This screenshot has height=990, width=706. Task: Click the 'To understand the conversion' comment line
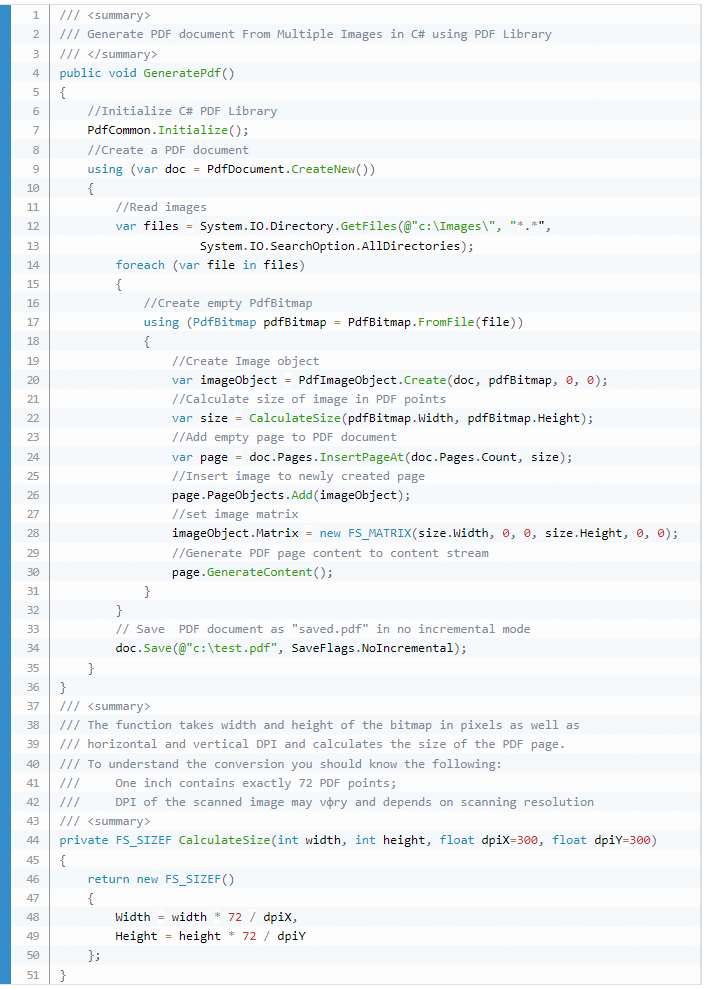(280, 764)
